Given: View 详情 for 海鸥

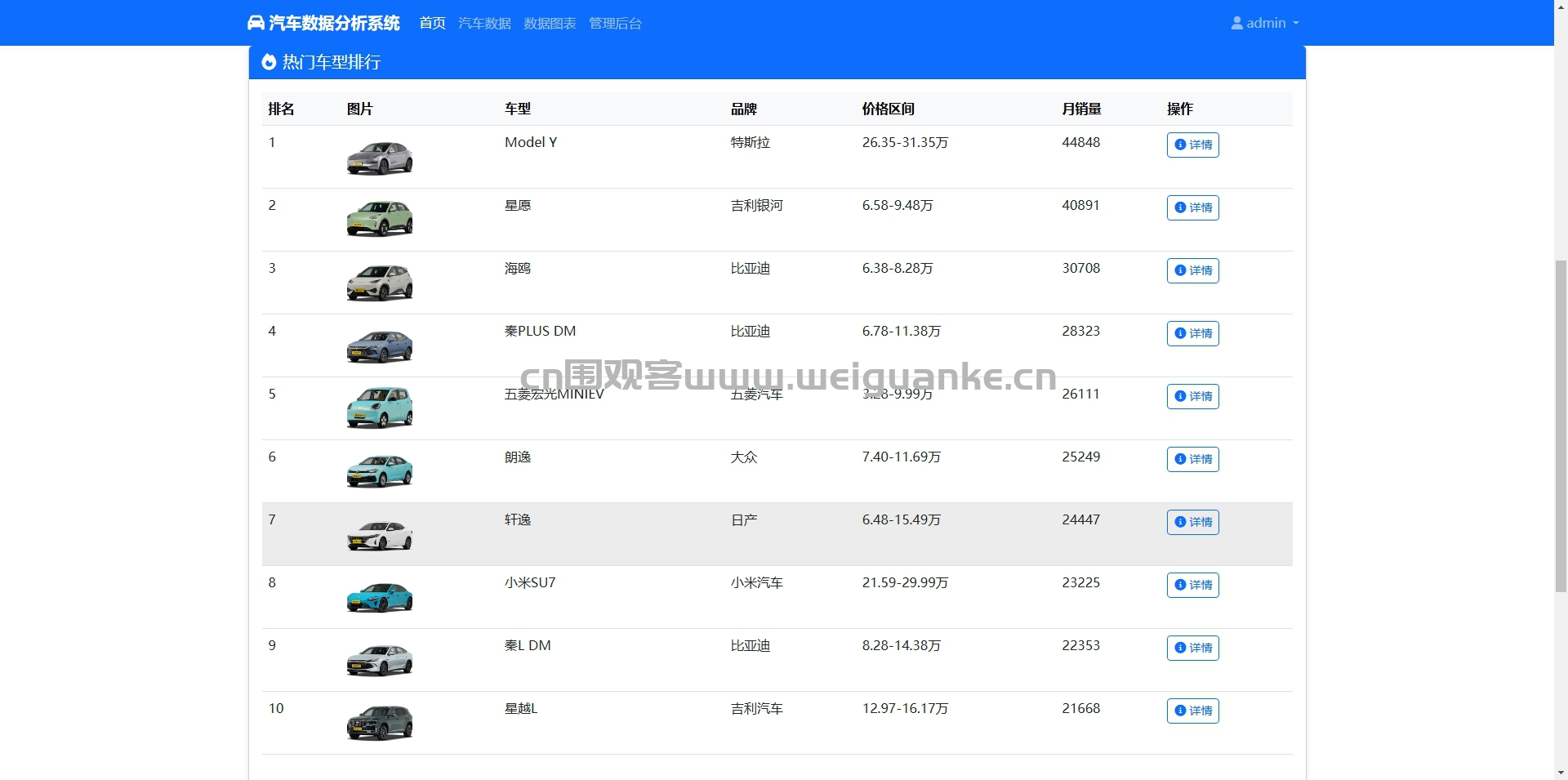Looking at the screenshot, I should click(1192, 270).
